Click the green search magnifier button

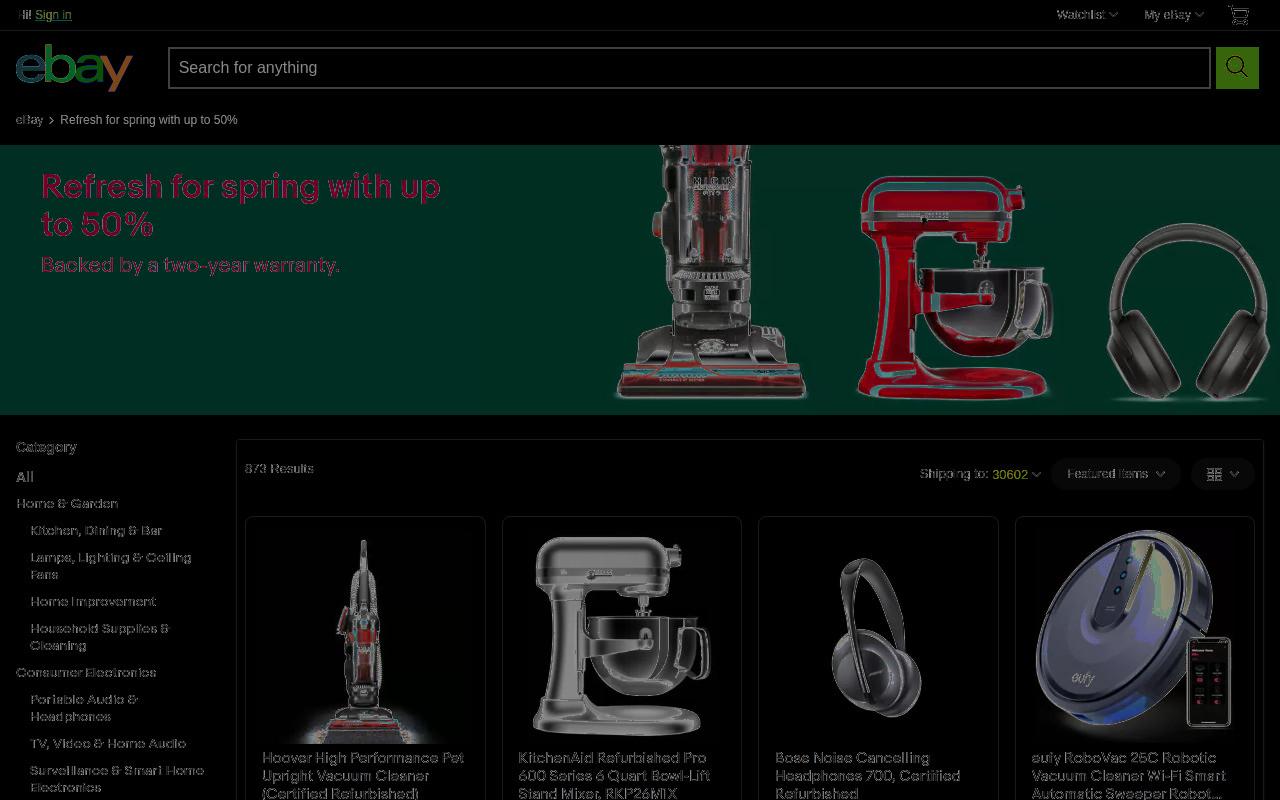point(1237,67)
